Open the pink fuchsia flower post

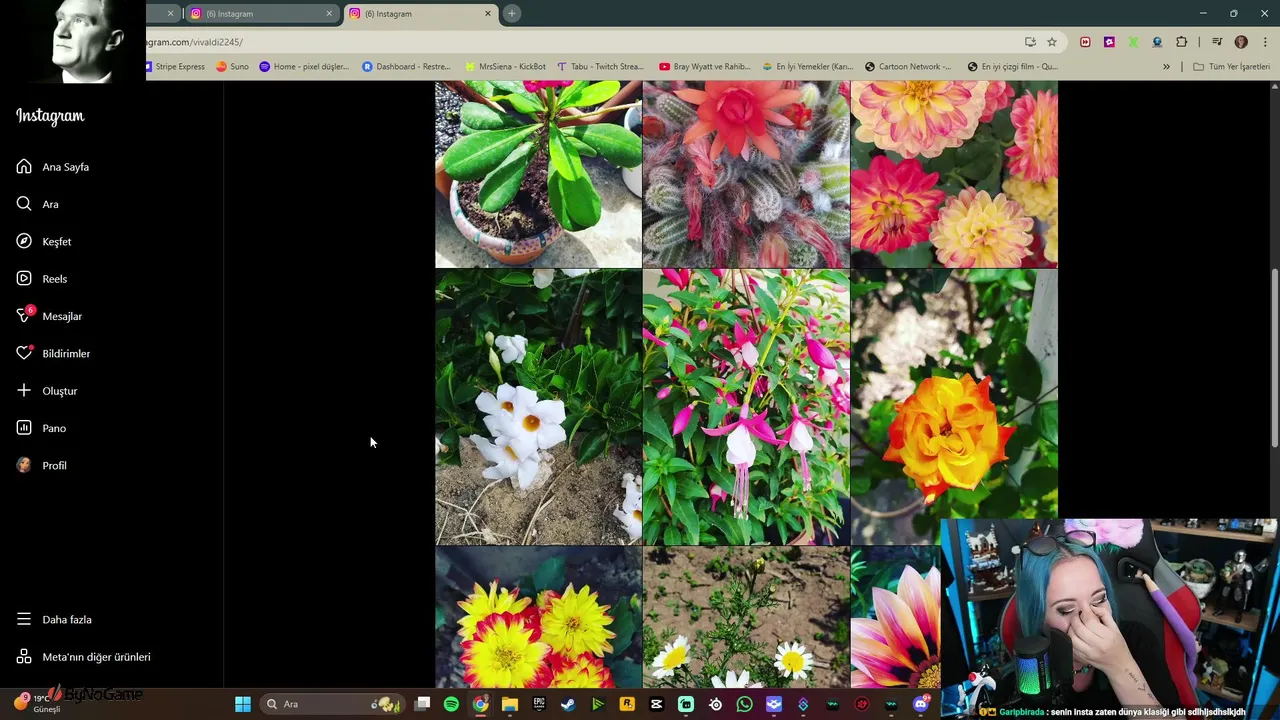[746, 407]
